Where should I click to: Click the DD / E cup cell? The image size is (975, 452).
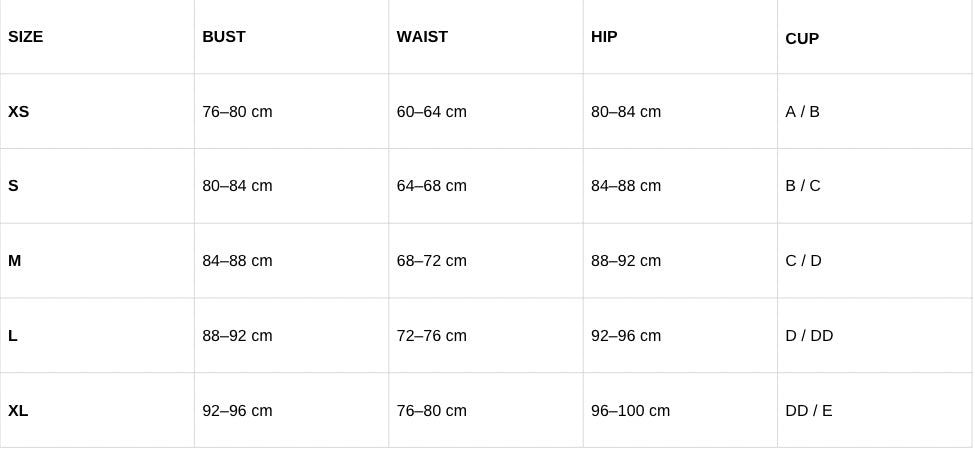pyautogui.click(x=808, y=411)
